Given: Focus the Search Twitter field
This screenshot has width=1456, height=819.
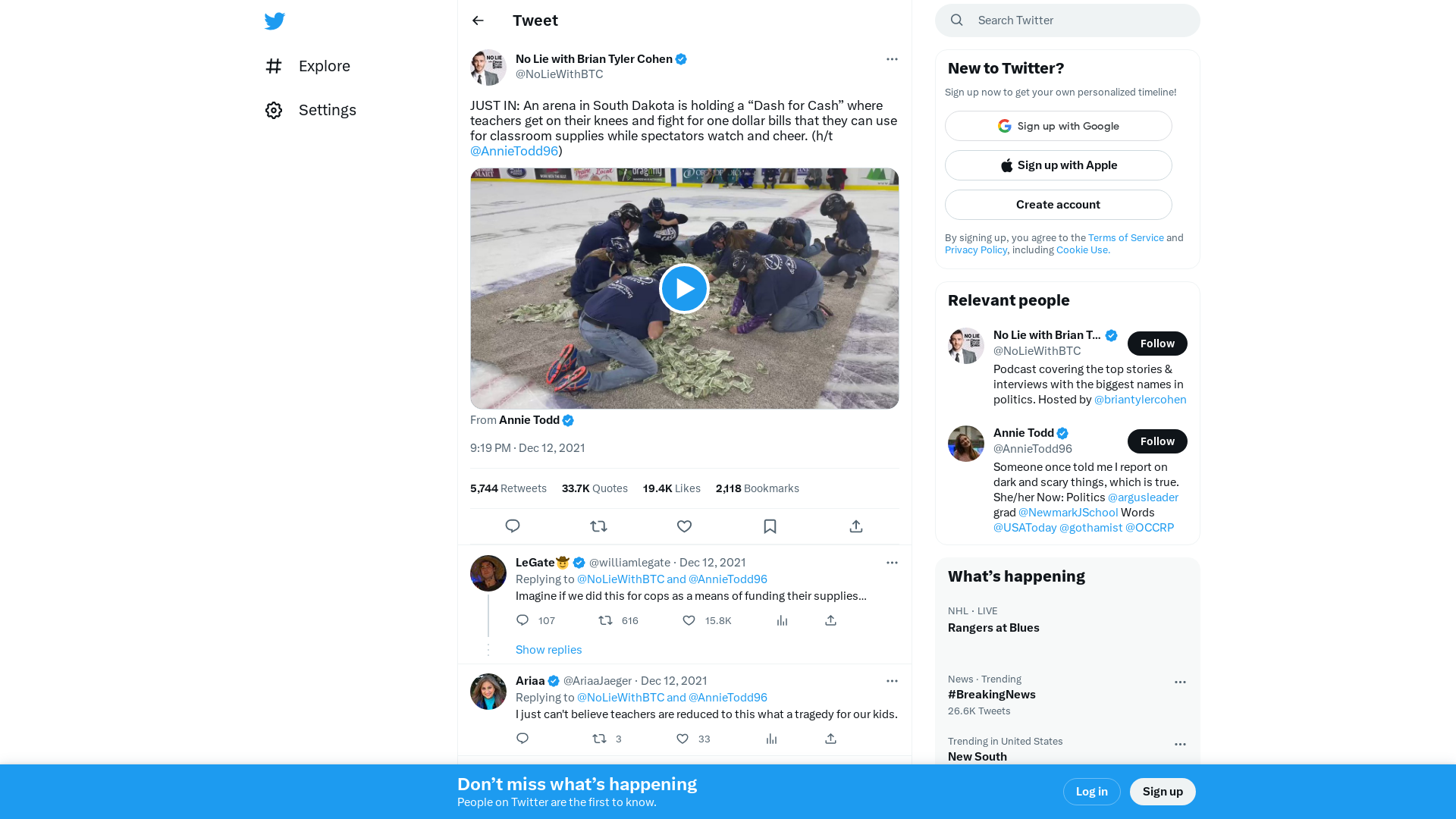Looking at the screenshot, I should pyautogui.click(x=1067, y=20).
